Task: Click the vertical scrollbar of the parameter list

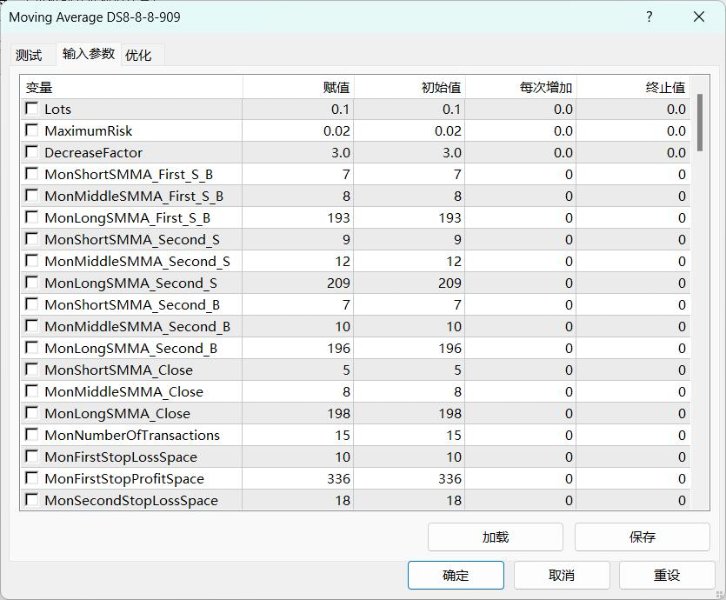Action: (700, 300)
